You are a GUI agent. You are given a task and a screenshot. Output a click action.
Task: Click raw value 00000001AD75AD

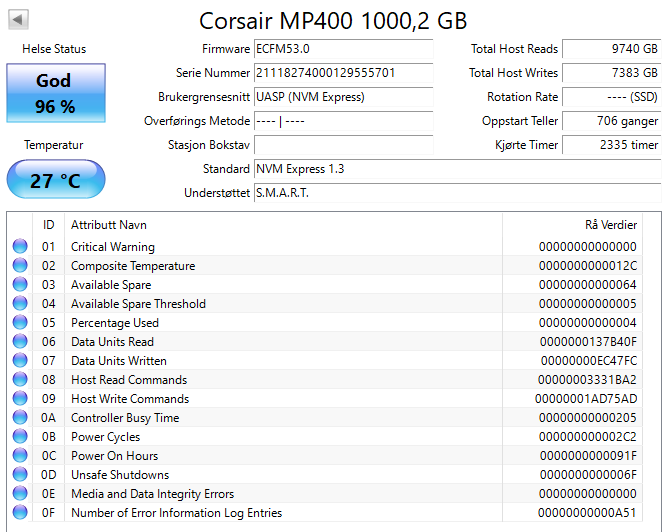pos(586,399)
